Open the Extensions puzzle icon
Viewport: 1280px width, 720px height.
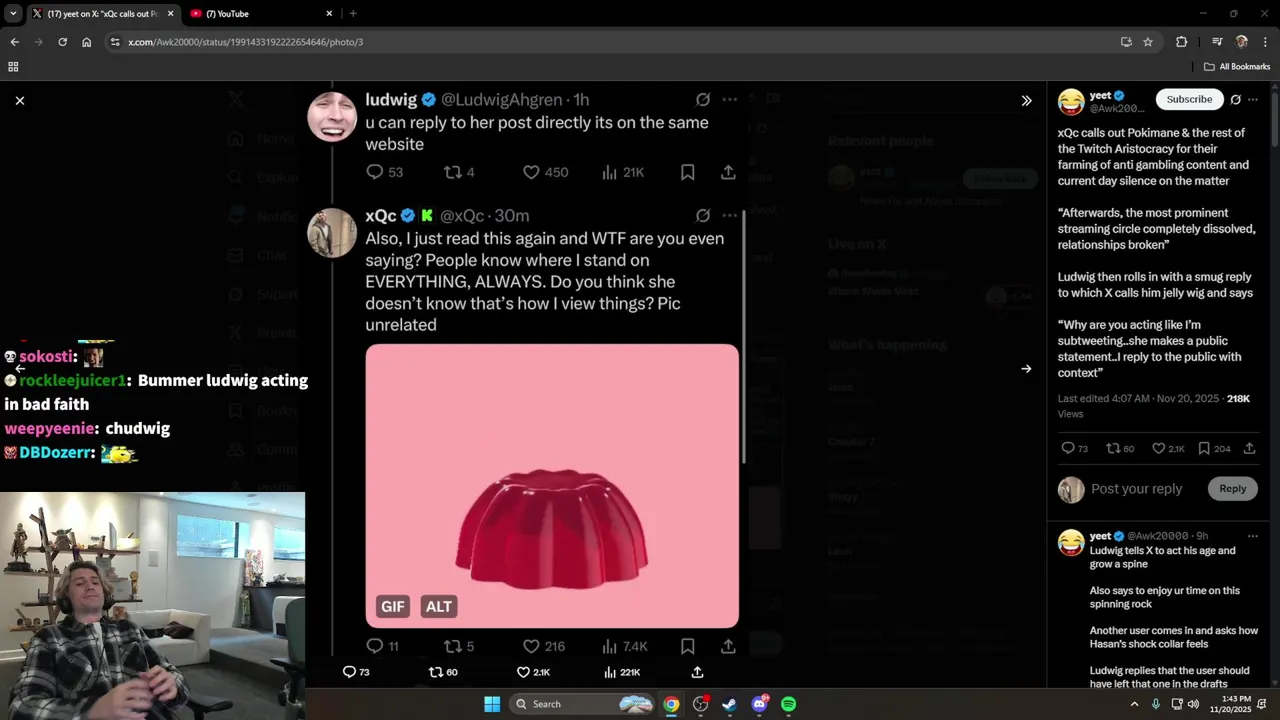tap(1182, 42)
